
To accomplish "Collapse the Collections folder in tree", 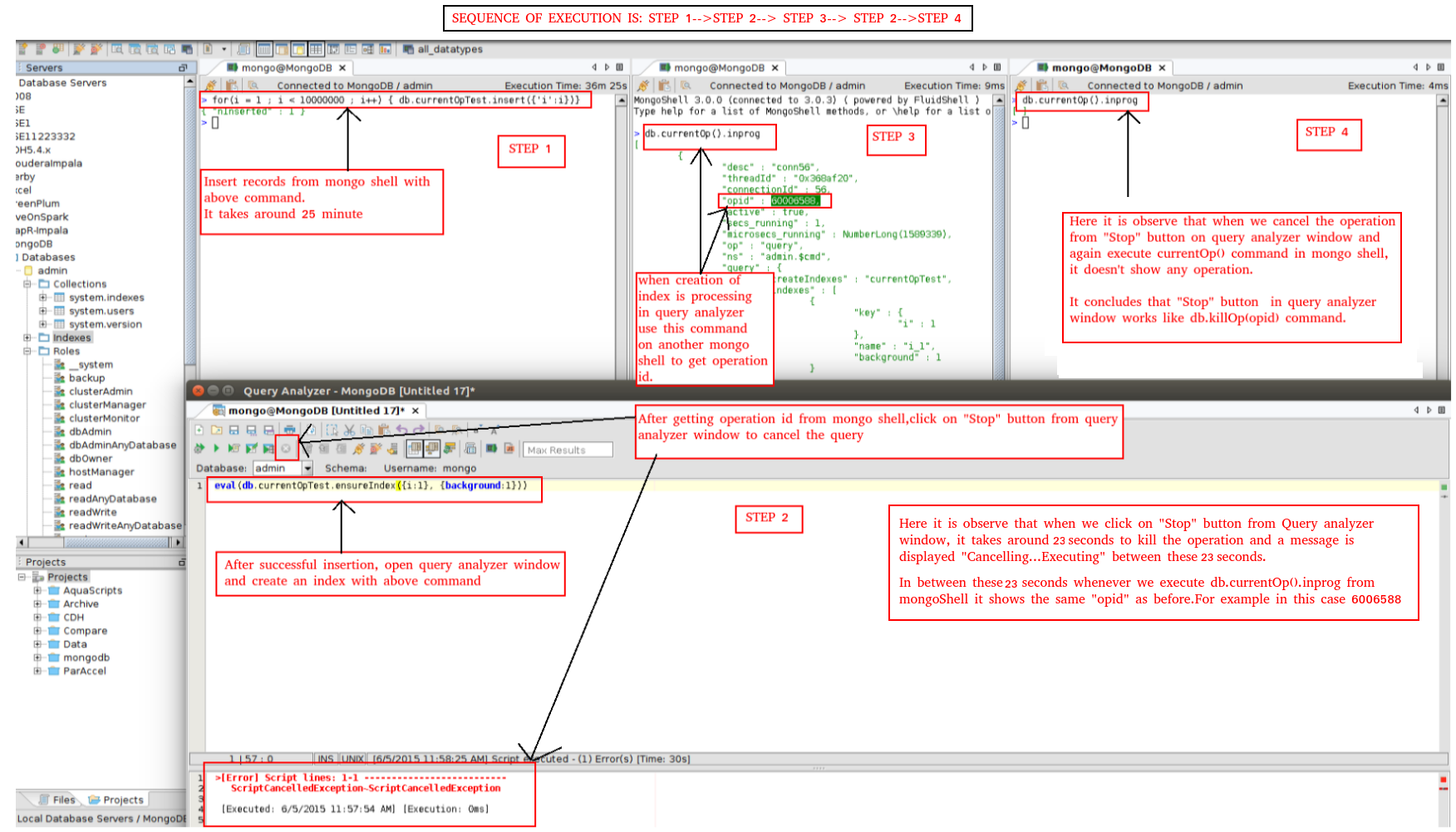I will pyautogui.click(x=27, y=283).
